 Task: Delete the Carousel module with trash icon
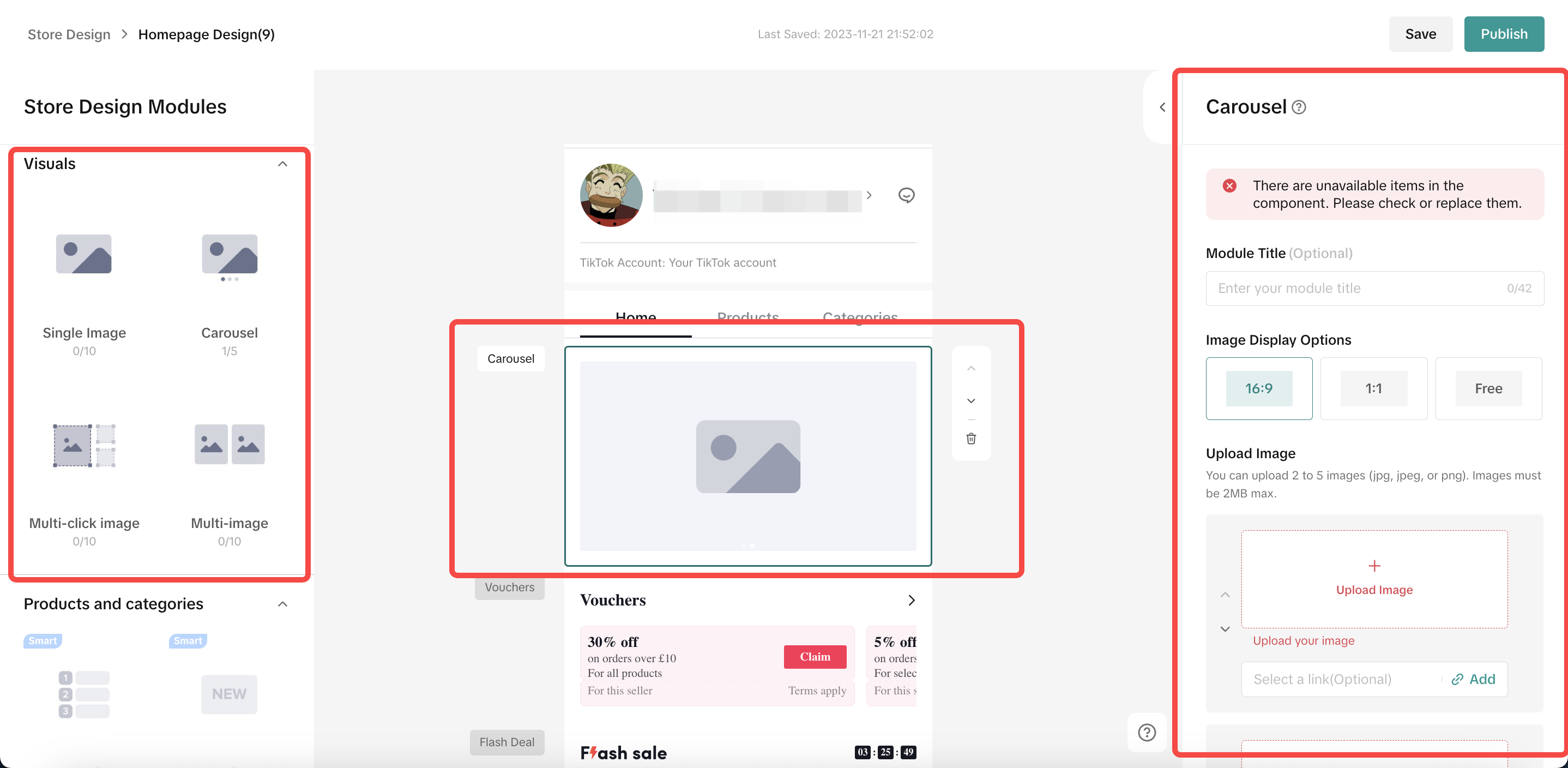971,439
